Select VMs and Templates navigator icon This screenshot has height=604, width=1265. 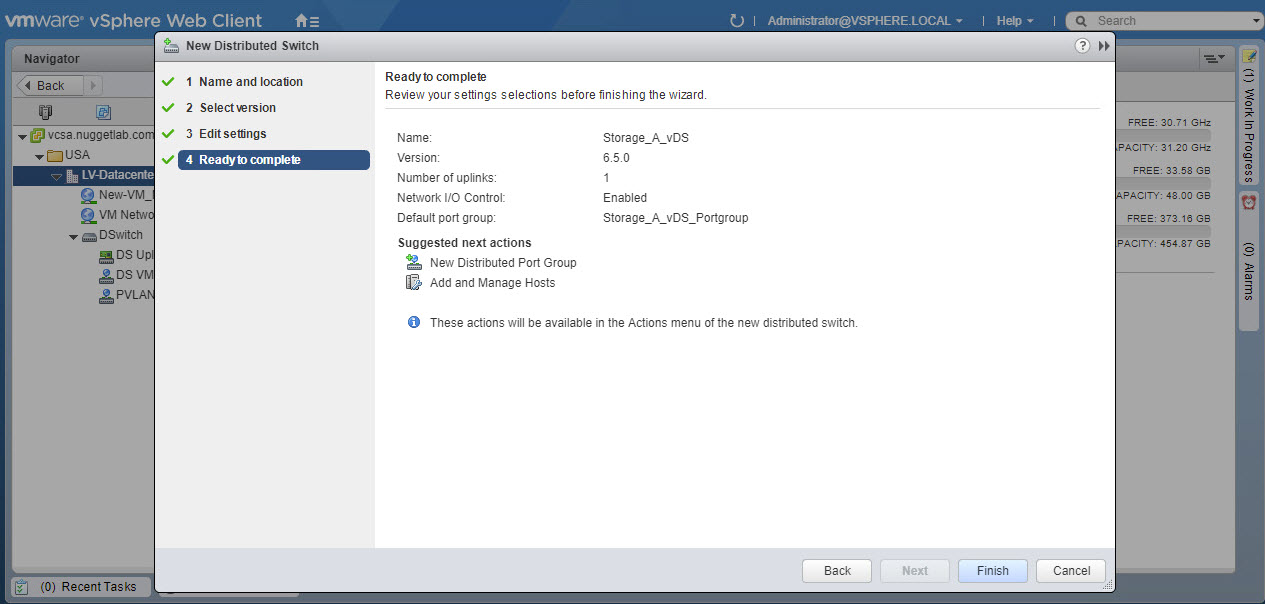103,112
